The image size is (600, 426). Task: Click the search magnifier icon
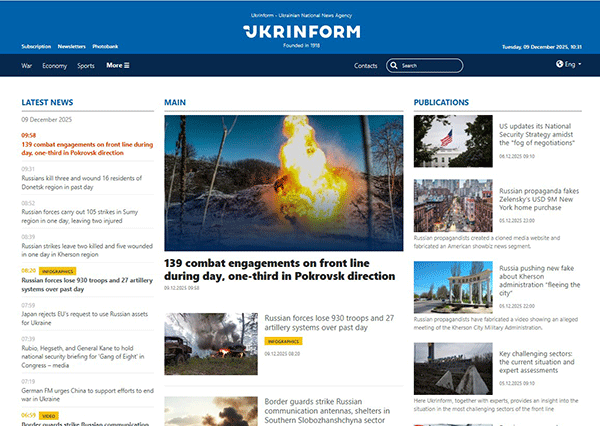click(394, 65)
